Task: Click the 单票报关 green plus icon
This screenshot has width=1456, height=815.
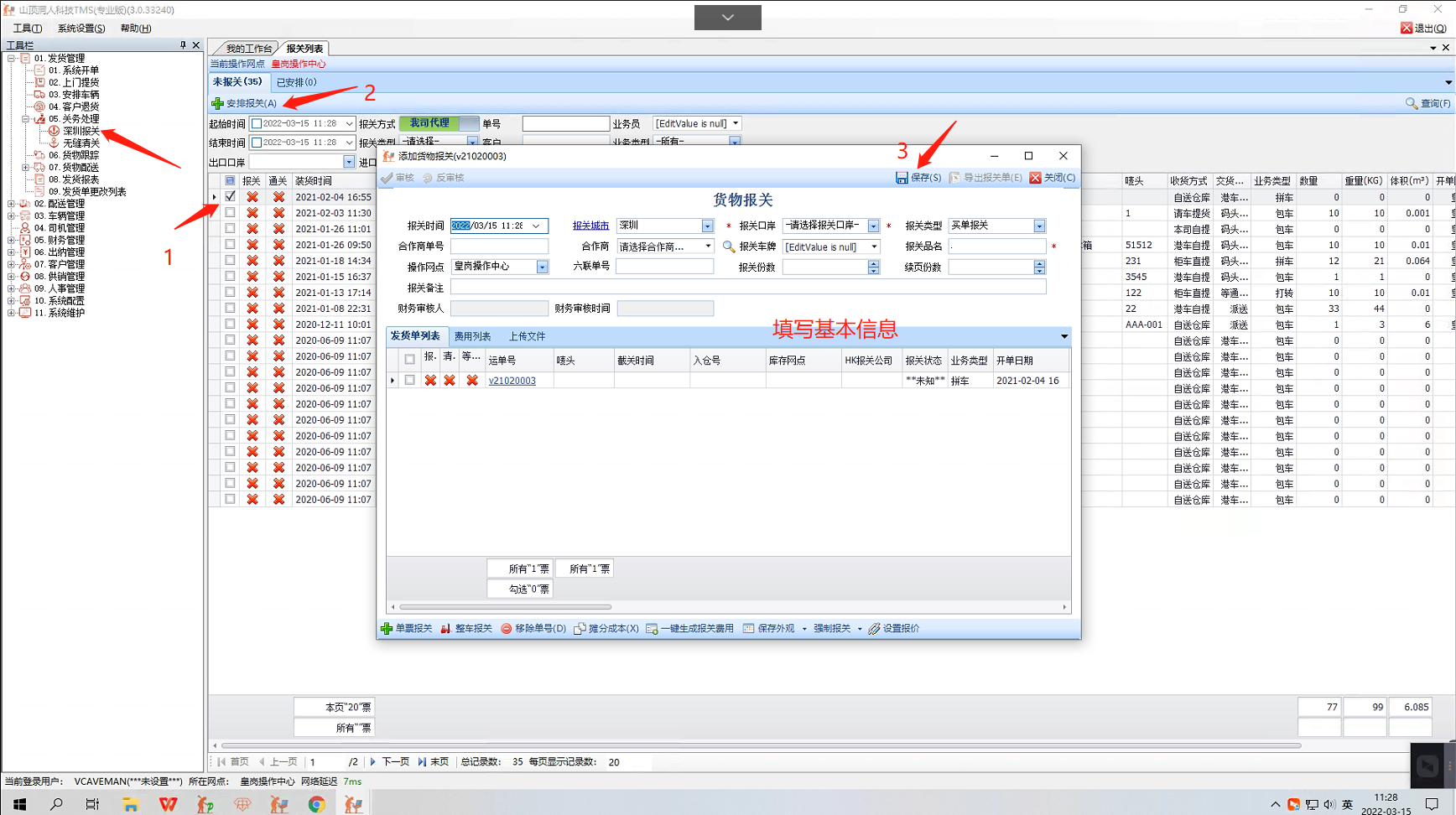Action: [387, 629]
